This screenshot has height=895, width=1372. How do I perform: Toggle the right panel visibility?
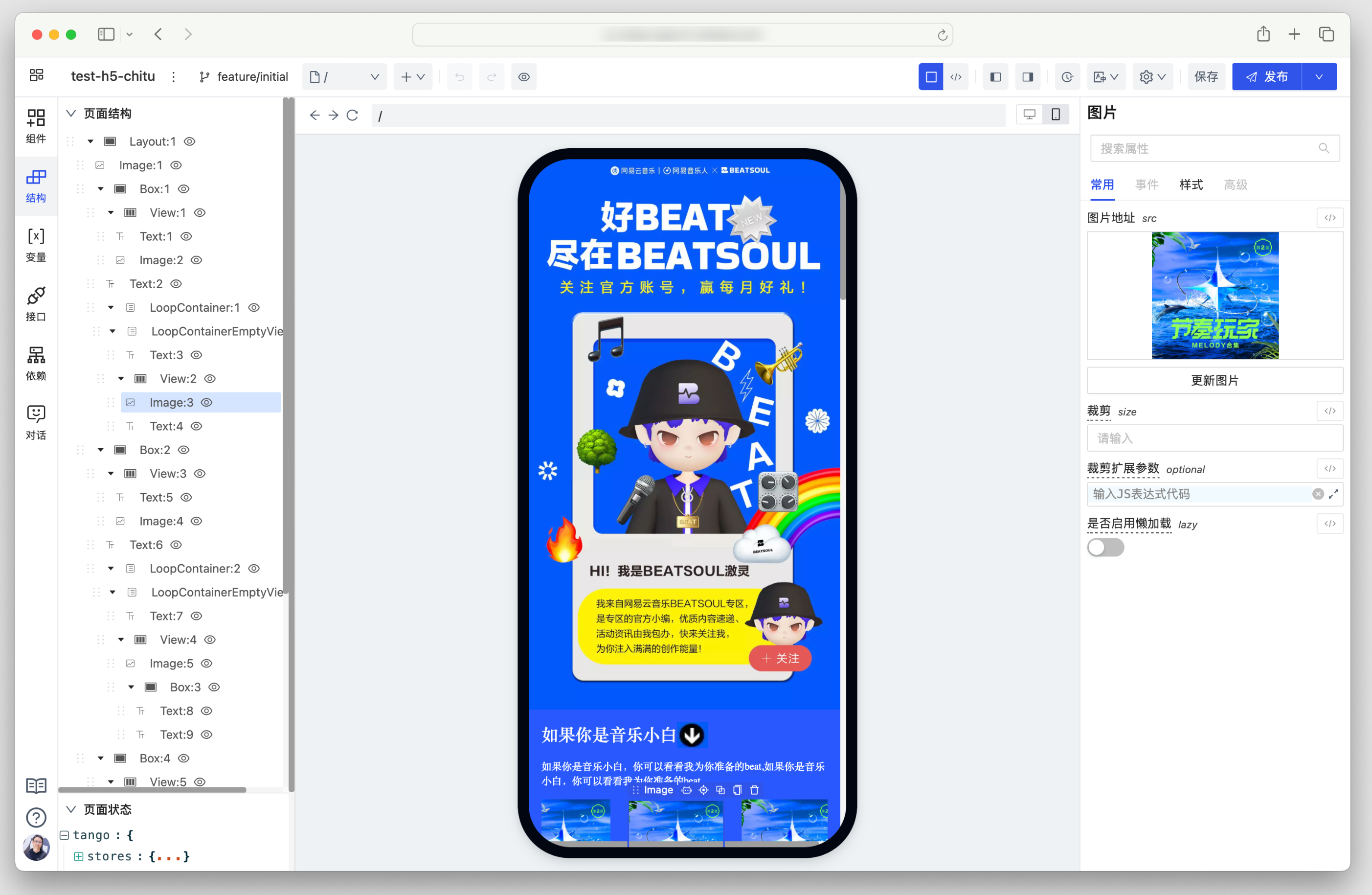point(1027,77)
